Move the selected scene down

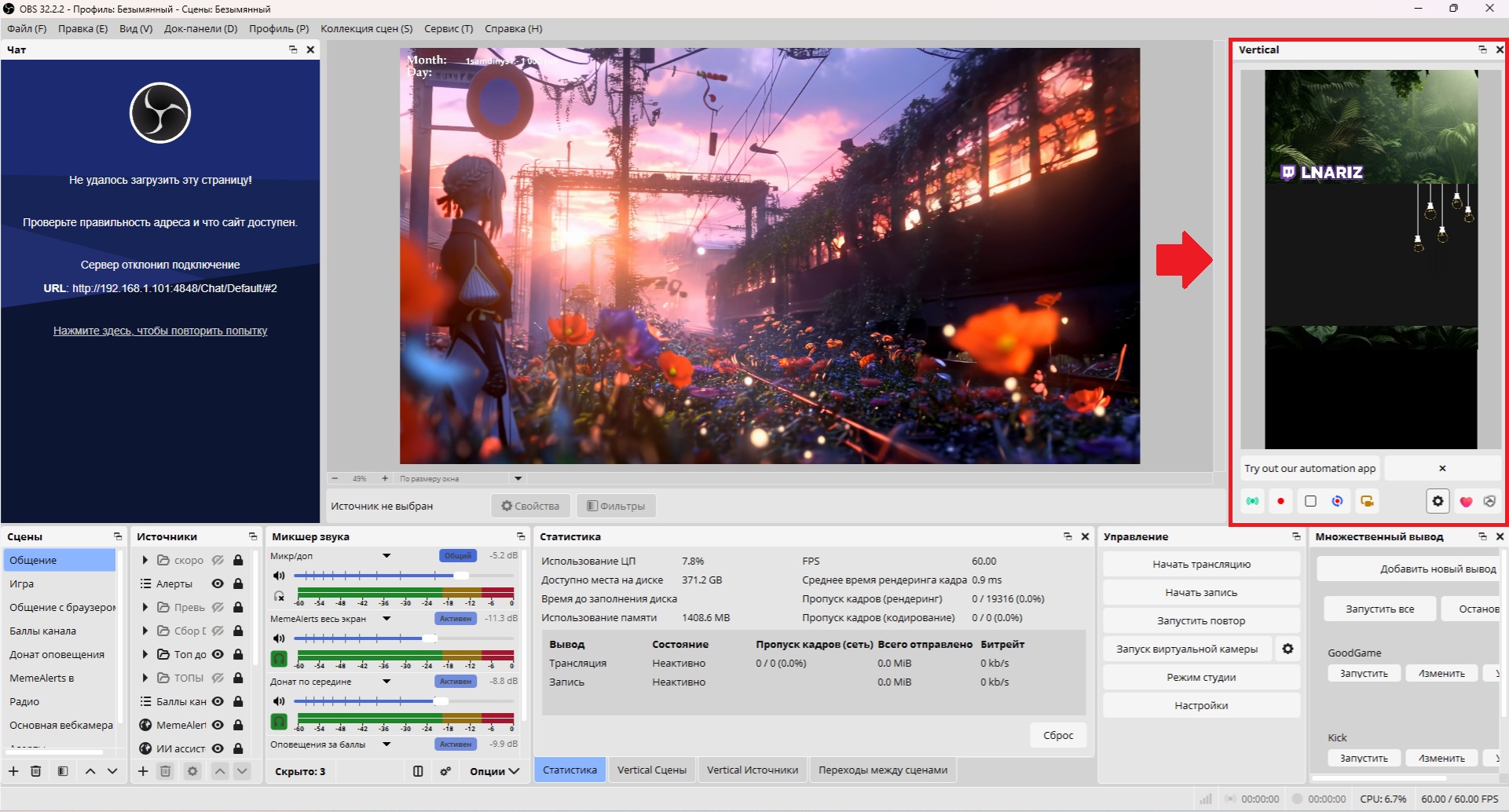pos(112,771)
